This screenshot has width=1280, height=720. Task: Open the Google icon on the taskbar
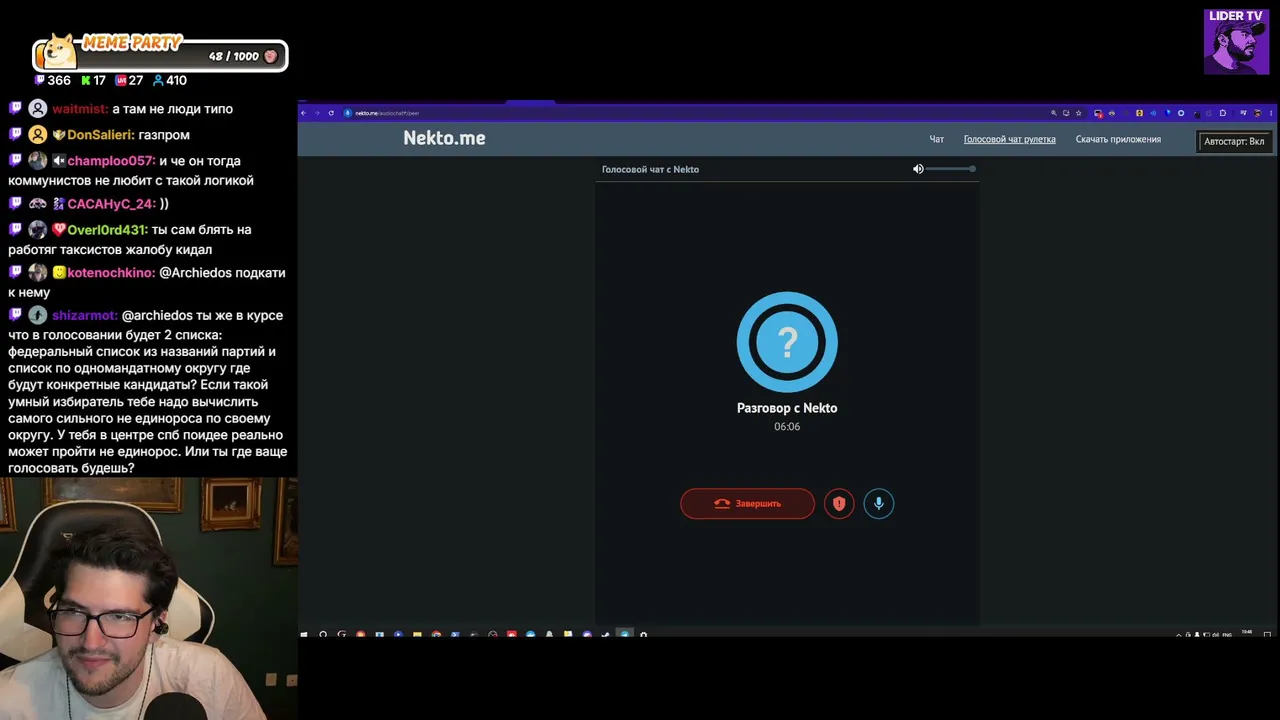[x=342, y=634]
